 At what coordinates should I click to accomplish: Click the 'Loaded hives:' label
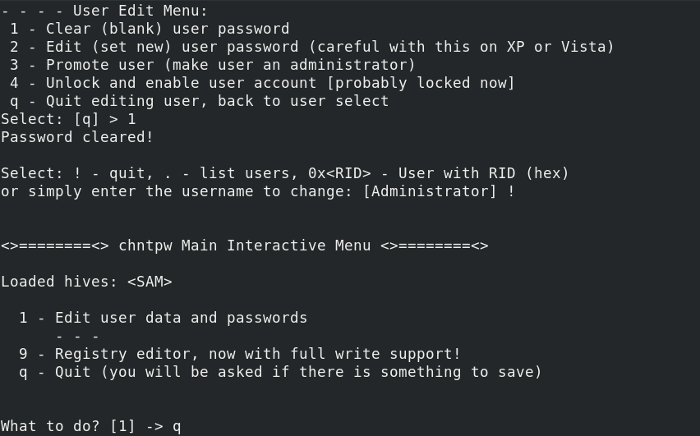tap(59, 281)
